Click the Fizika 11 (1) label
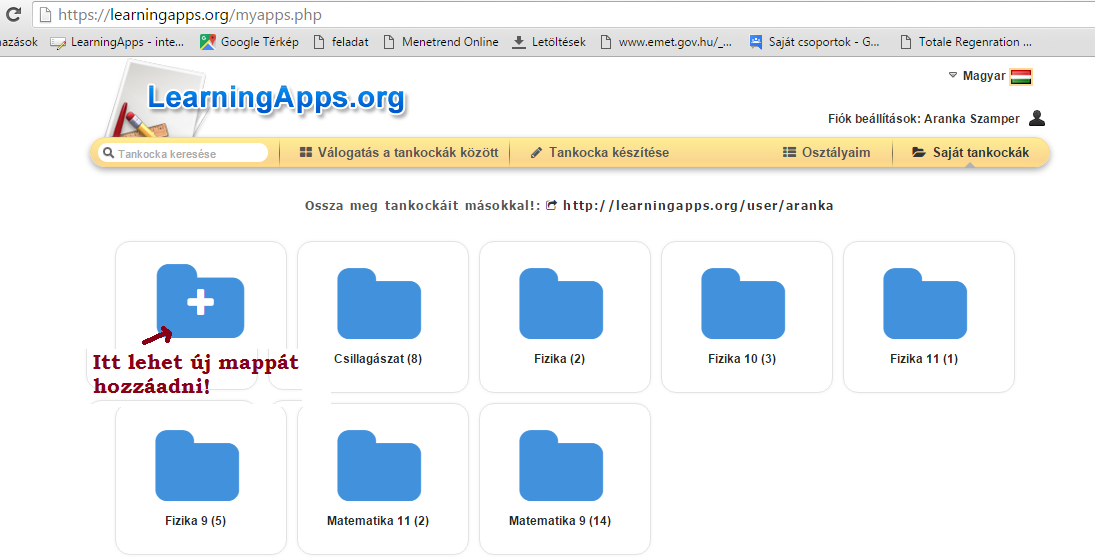The height and width of the screenshot is (560, 1095). point(924,359)
